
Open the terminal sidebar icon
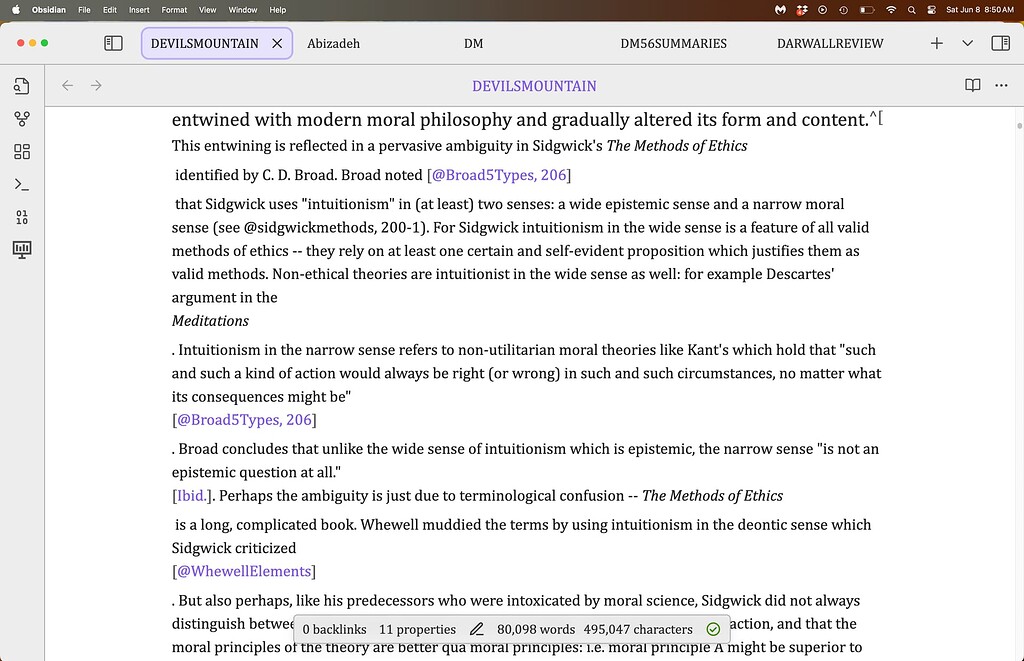(x=21, y=184)
